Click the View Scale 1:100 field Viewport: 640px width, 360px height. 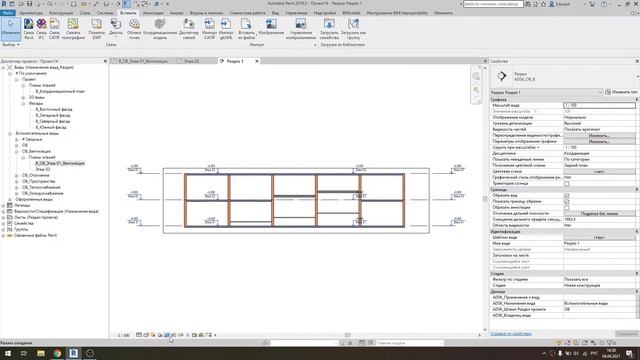click(x=599, y=105)
